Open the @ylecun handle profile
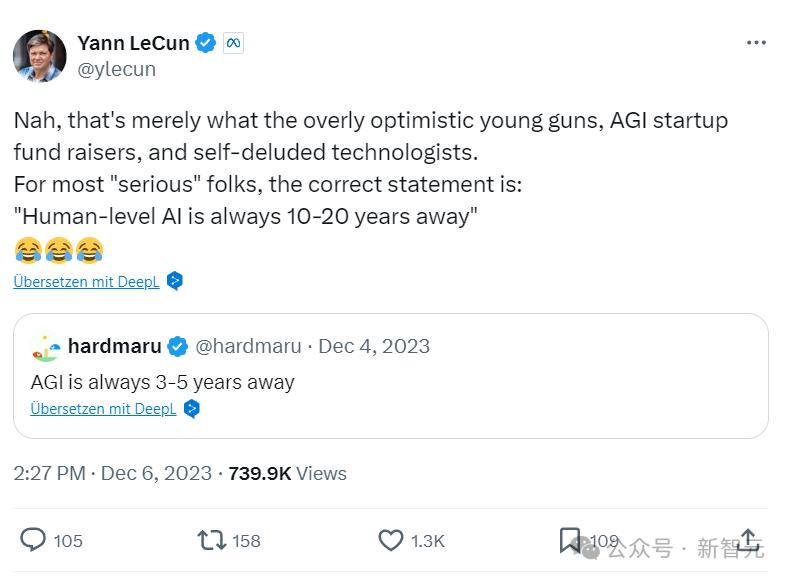 pyautogui.click(x=117, y=69)
